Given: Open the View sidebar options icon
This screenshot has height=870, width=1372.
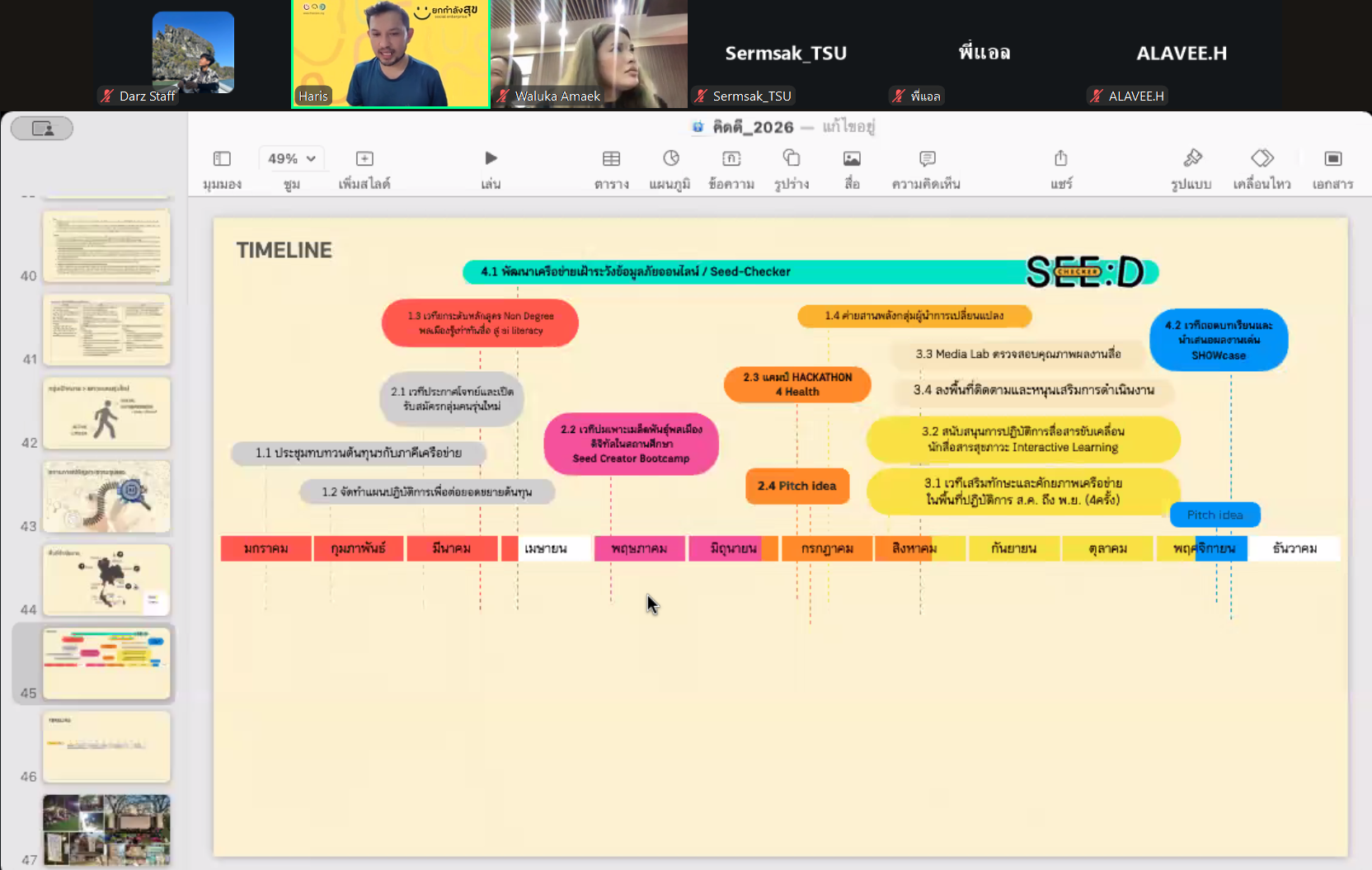Looking at the screenshot, I should tap(222, 159).
